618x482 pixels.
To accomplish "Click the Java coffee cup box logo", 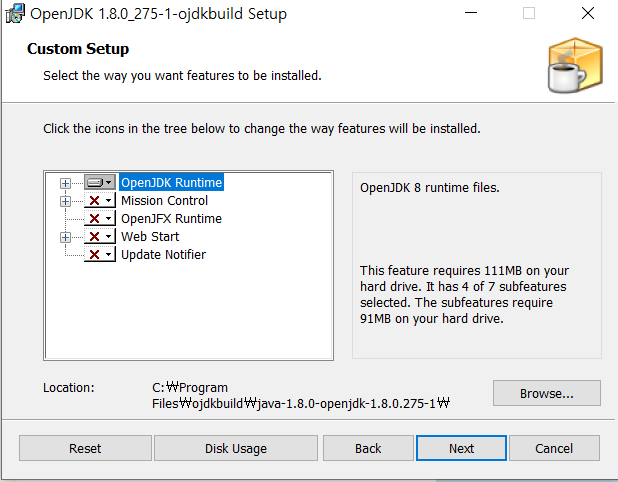I will [575, 65].
